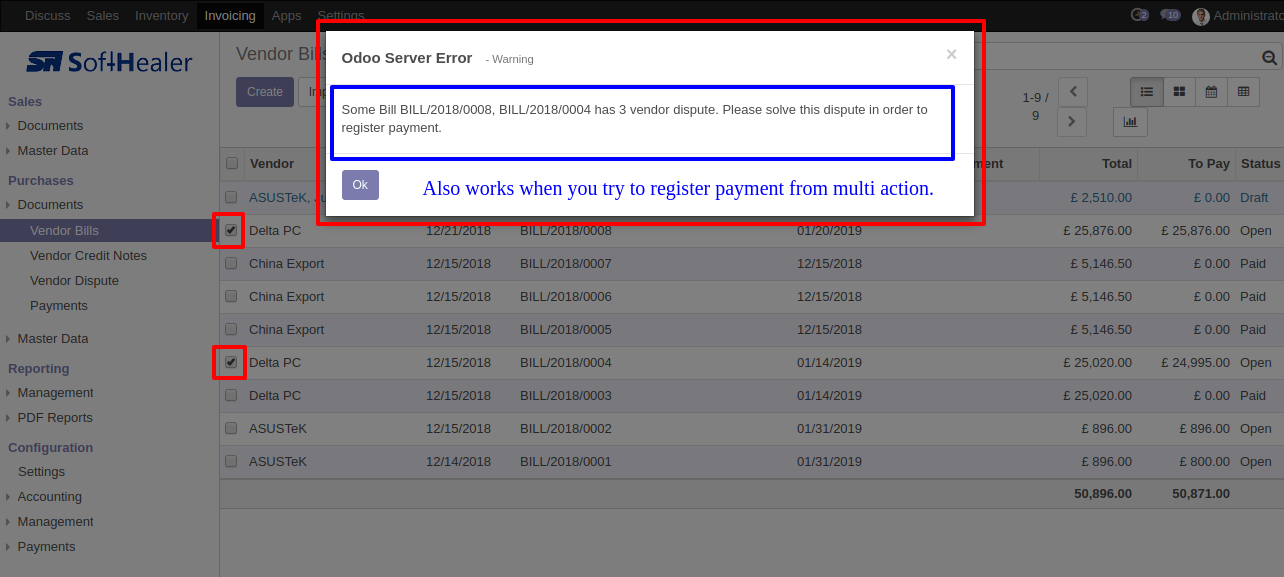The width and height of the screenshot is (1284, 577).
Task: Check the BILL/2018/0001 row checkbox
Action: (x=231, y=462)
